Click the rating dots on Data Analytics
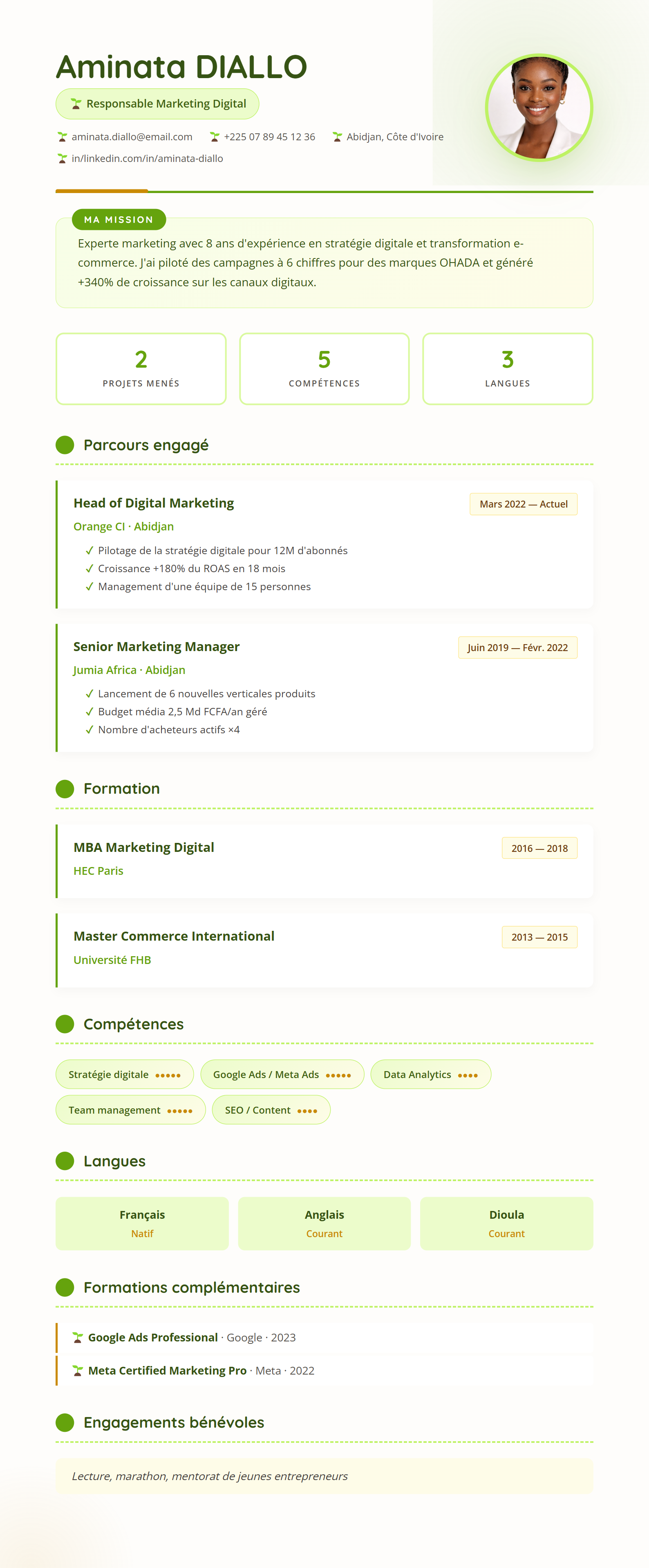Screen dimensions: 649x1568 468,1076
